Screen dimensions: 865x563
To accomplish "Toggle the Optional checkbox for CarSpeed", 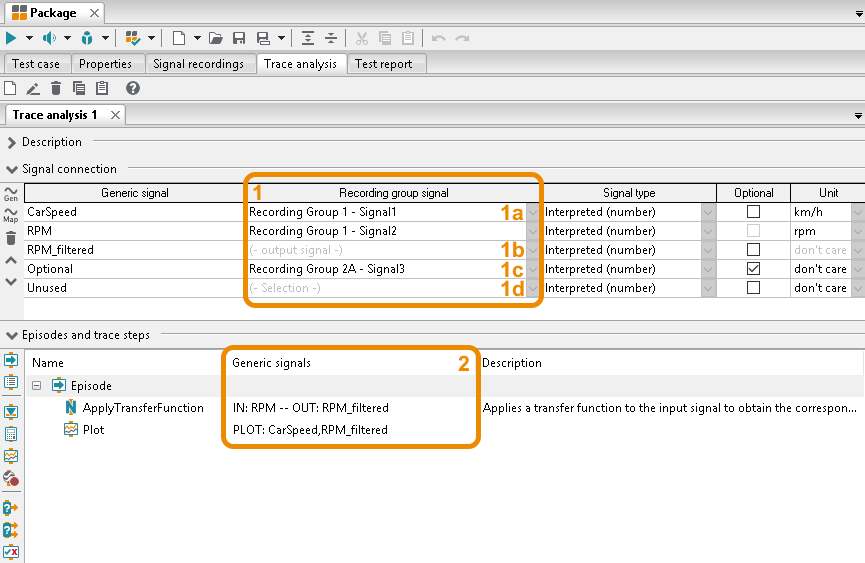I will (753, 212).
